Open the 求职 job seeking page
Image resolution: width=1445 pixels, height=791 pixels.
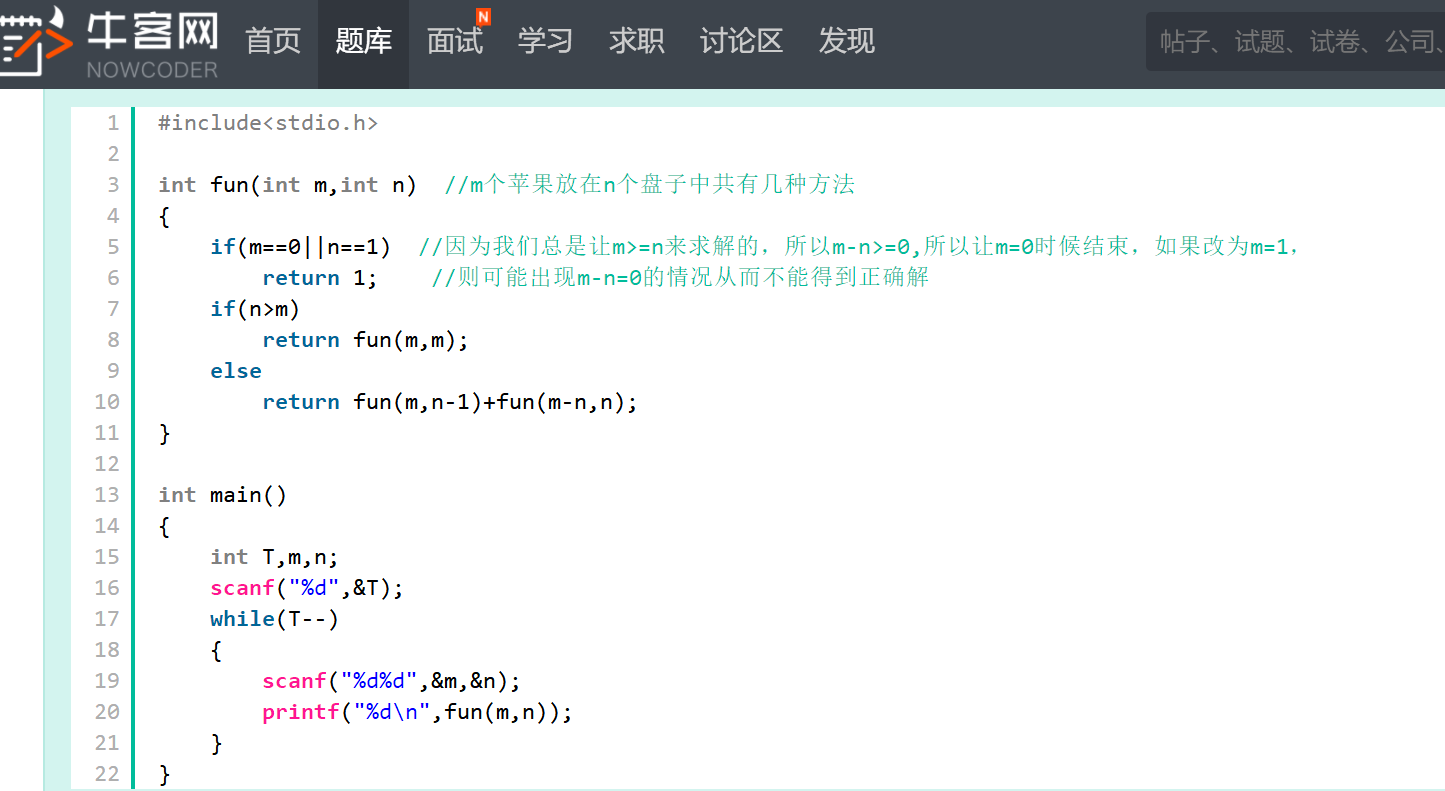637,41
